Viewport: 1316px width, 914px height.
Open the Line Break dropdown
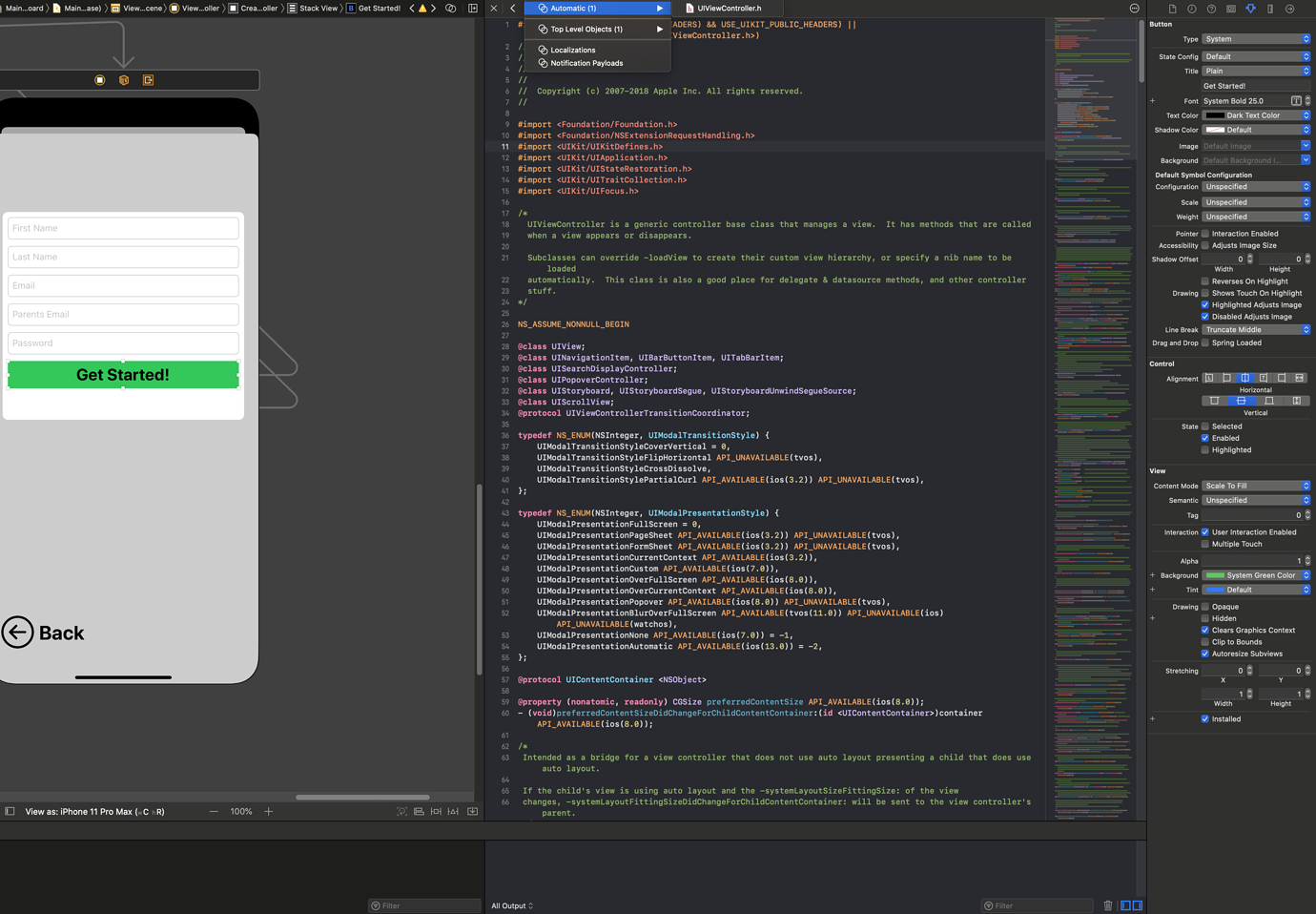click(x=1256, y=329)
